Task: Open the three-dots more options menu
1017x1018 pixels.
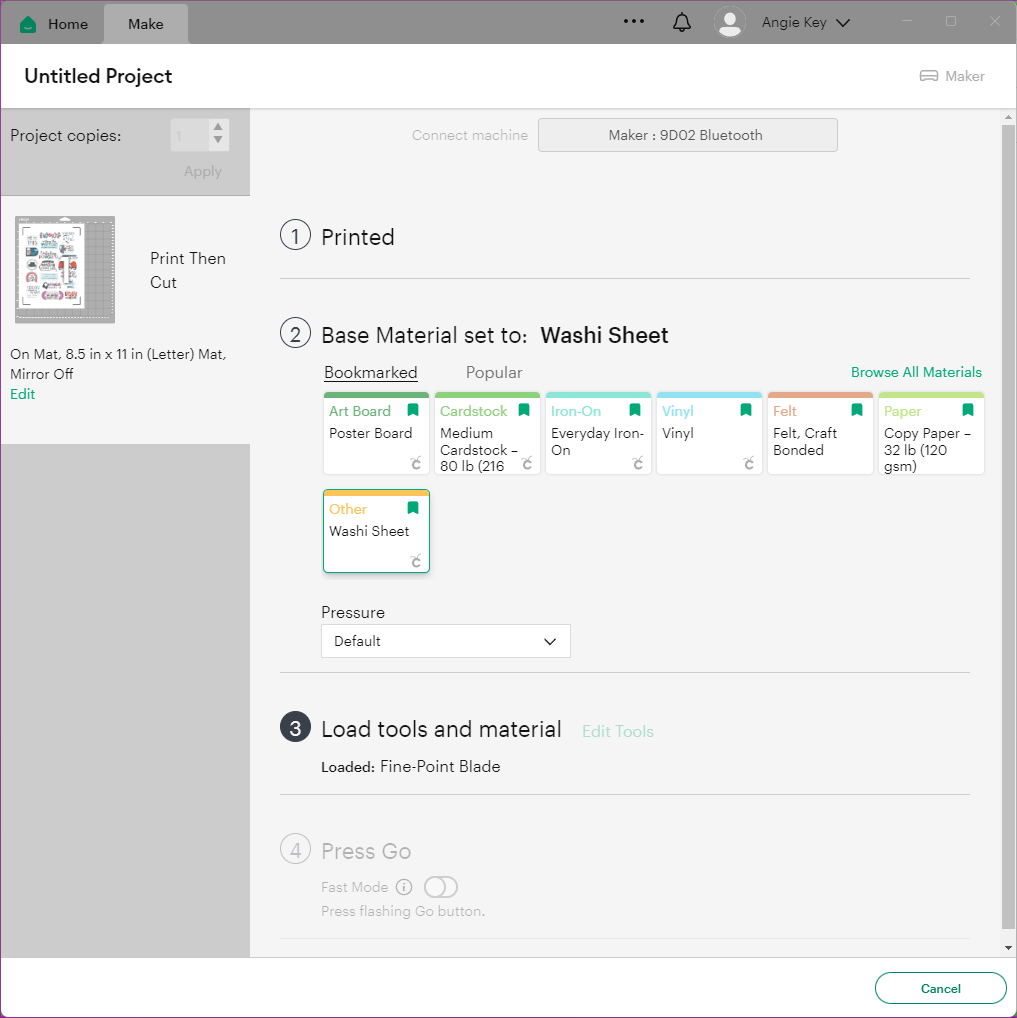Action: click(634, 21)
